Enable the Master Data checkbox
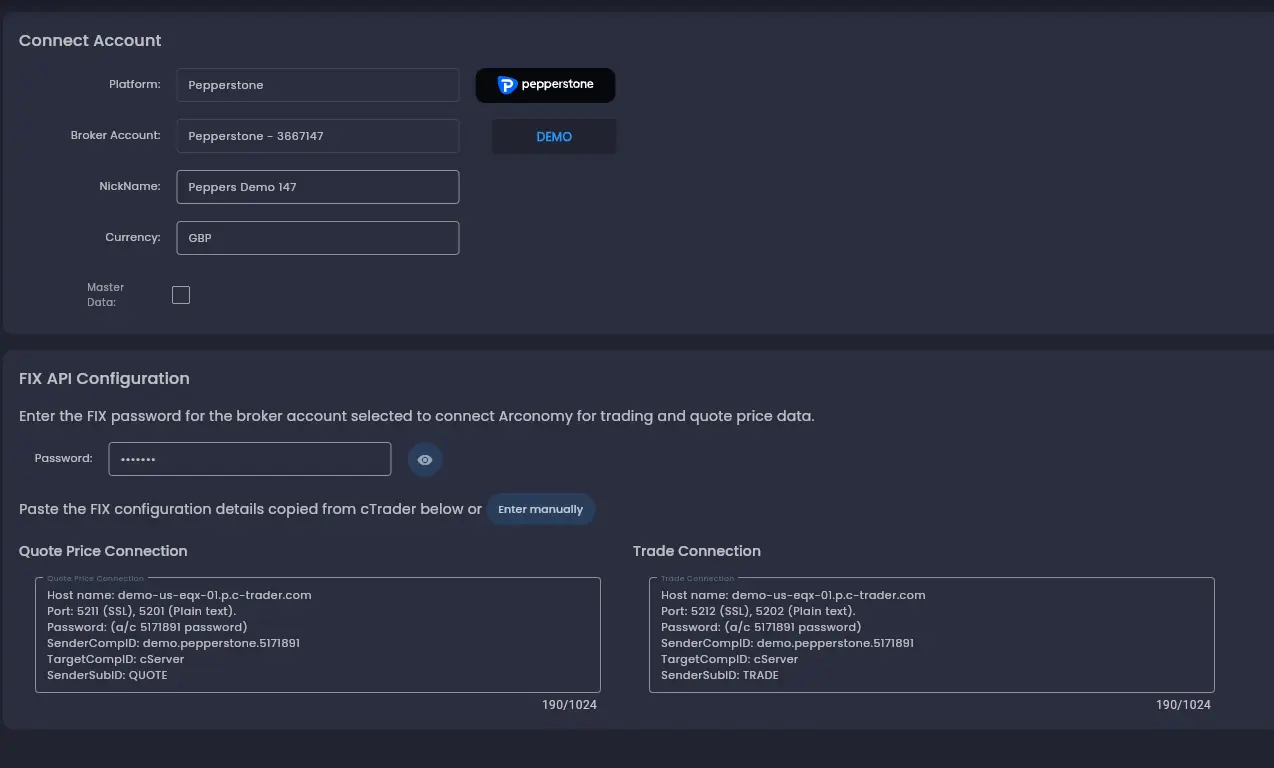 (x=181, y=294)
